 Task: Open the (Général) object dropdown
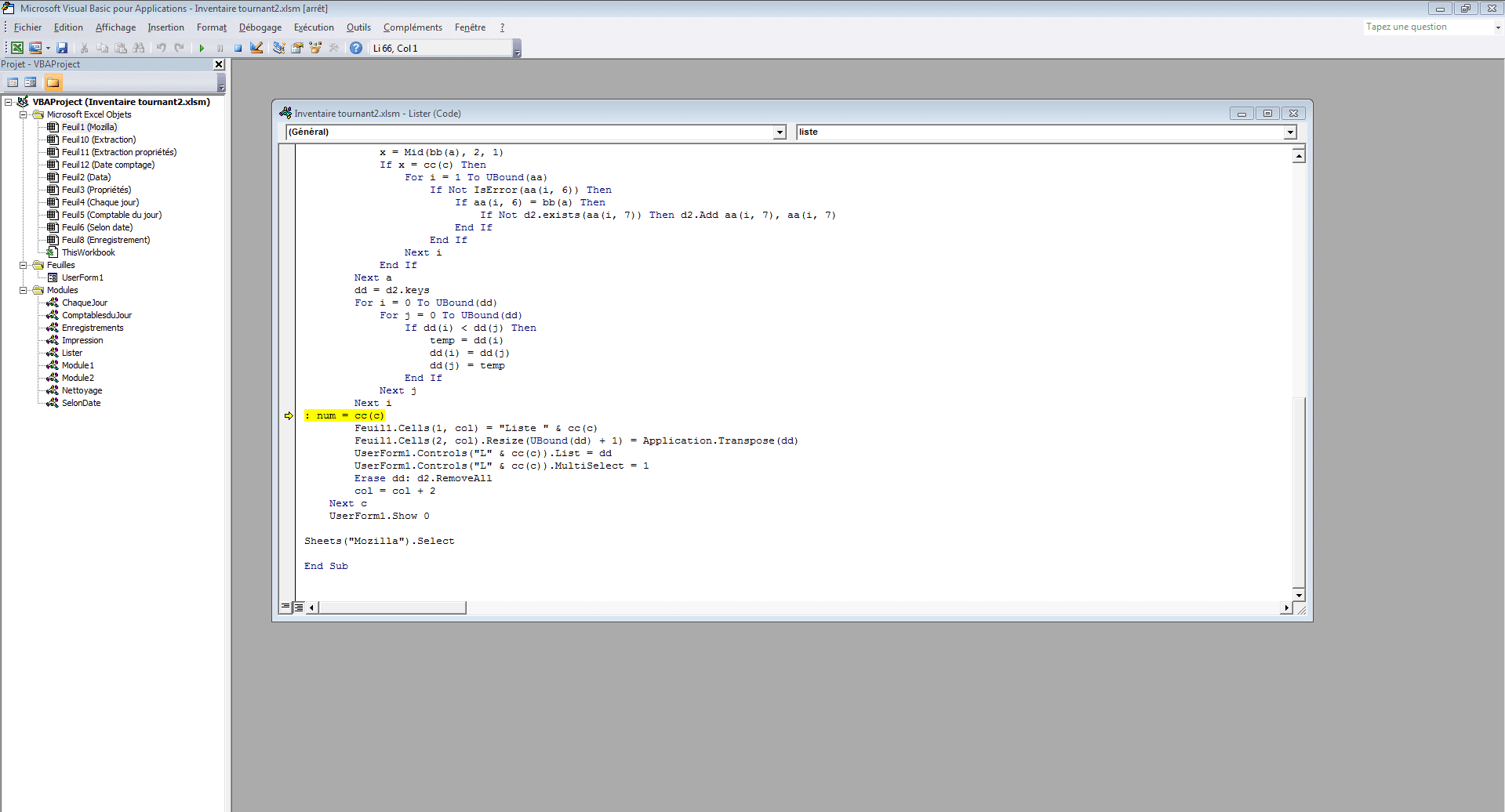780,132
